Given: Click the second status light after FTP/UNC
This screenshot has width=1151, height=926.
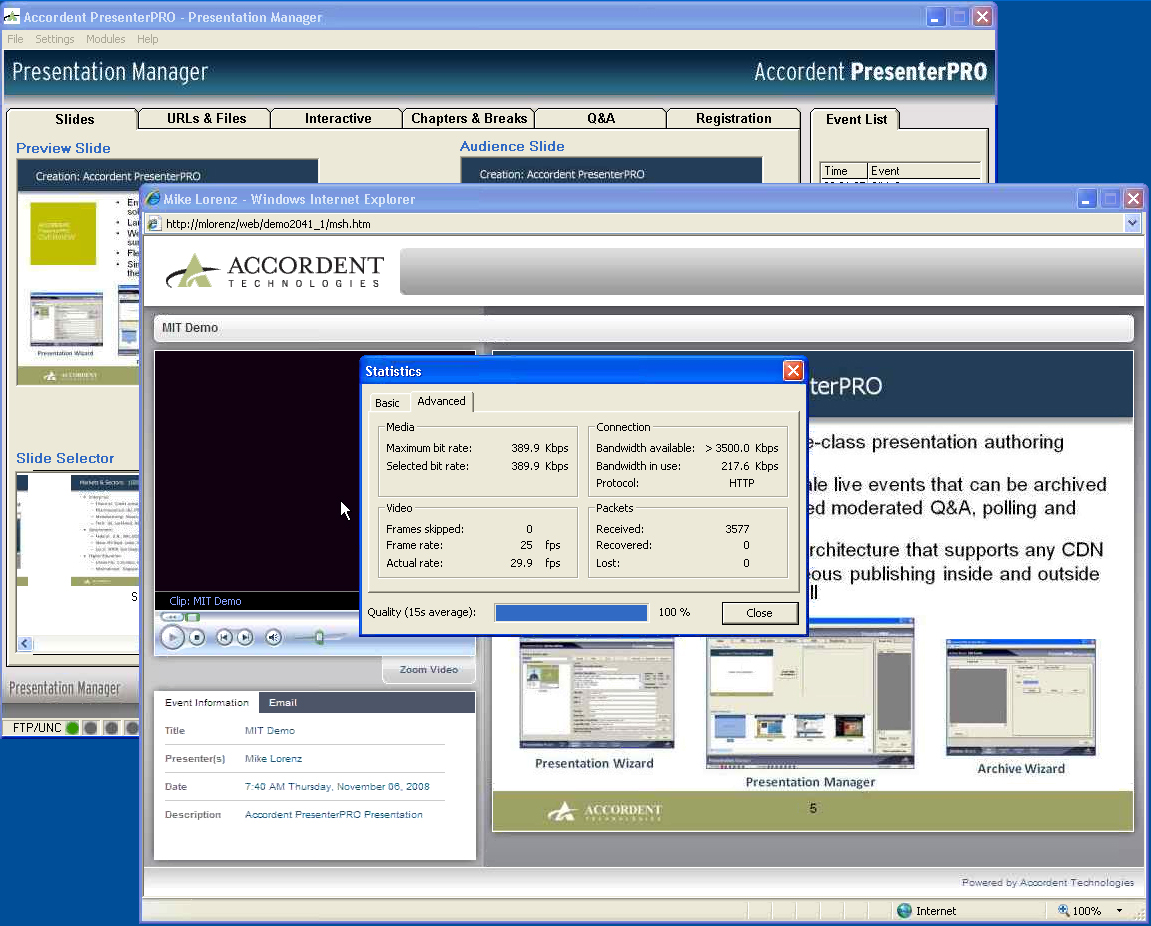Looking at the screenshot, I should click(91, 728).
